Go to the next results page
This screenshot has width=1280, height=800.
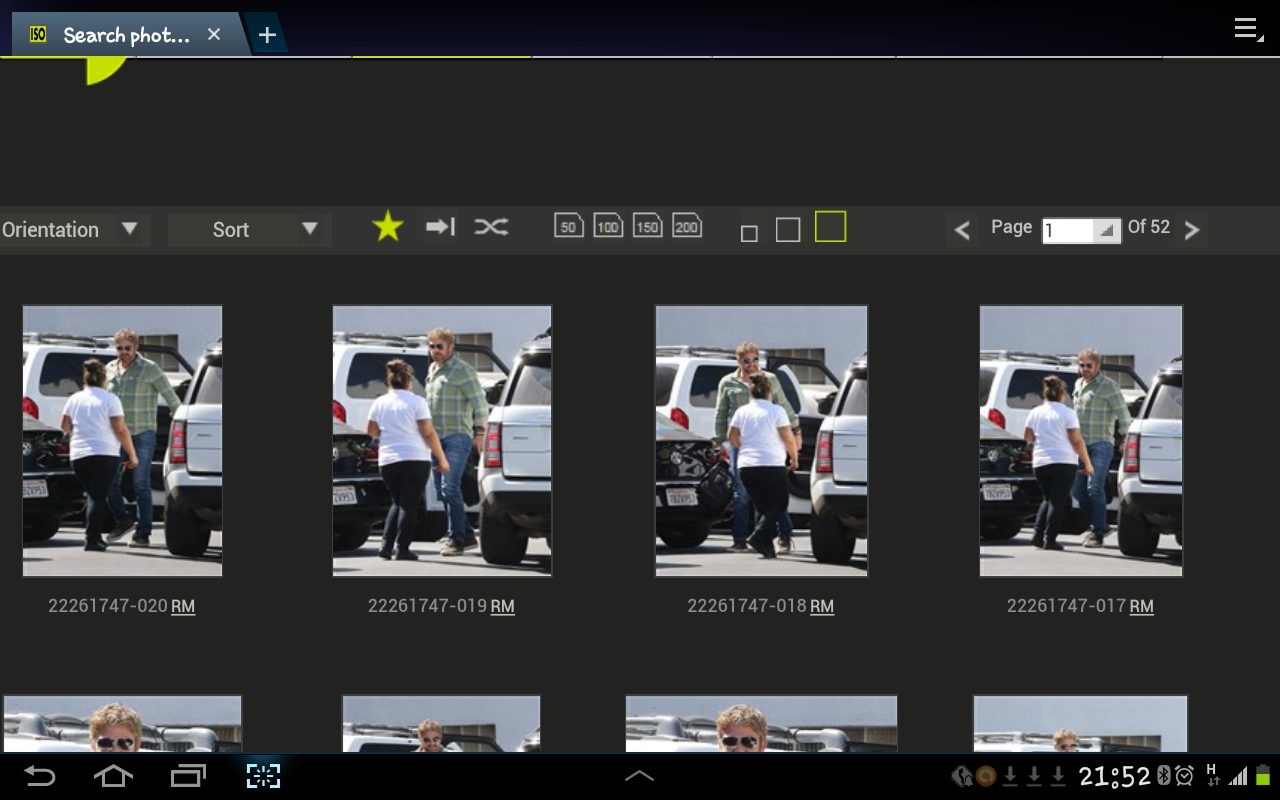click(1191, 230)
